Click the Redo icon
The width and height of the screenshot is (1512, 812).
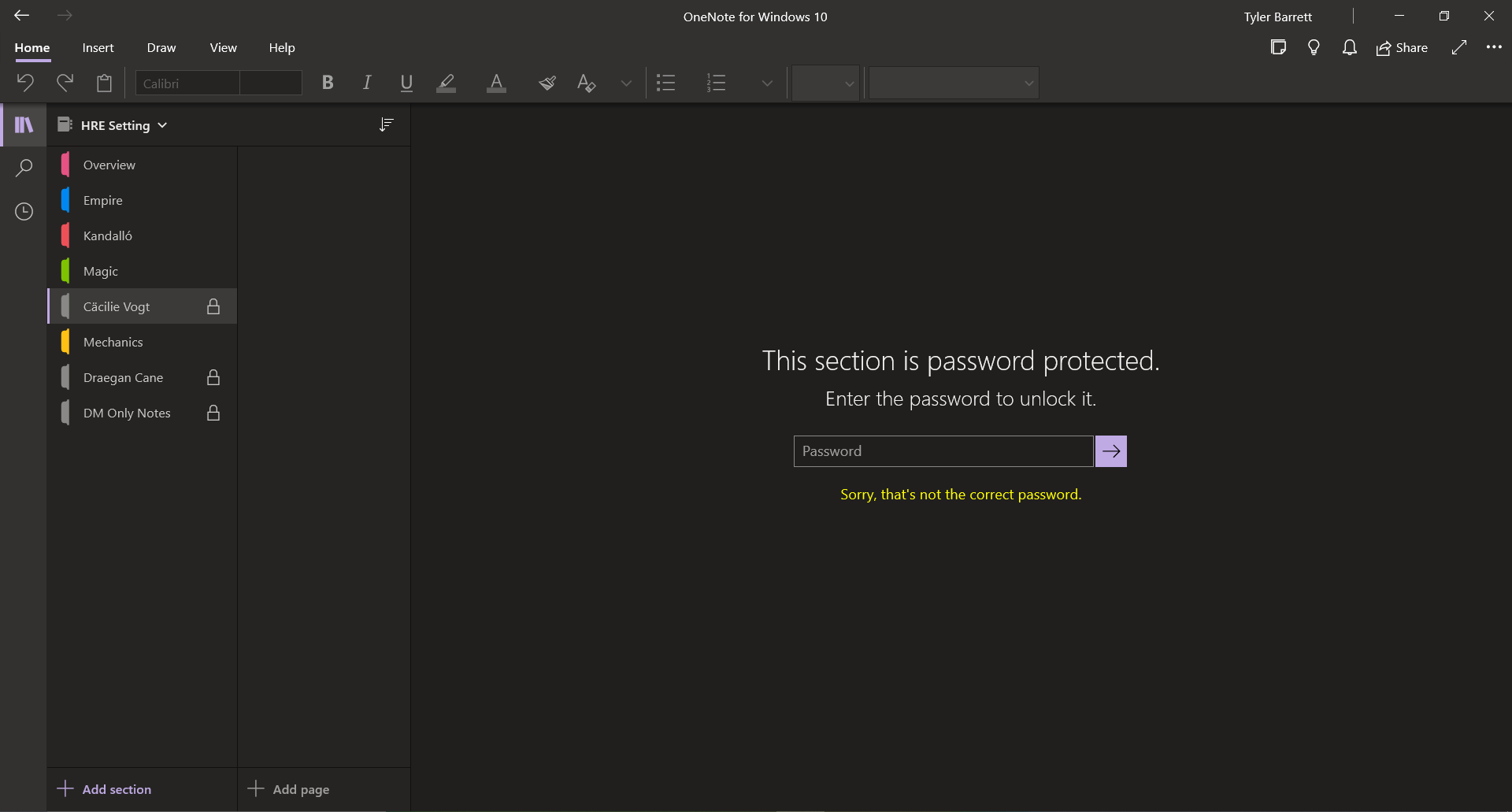[65, 83]
